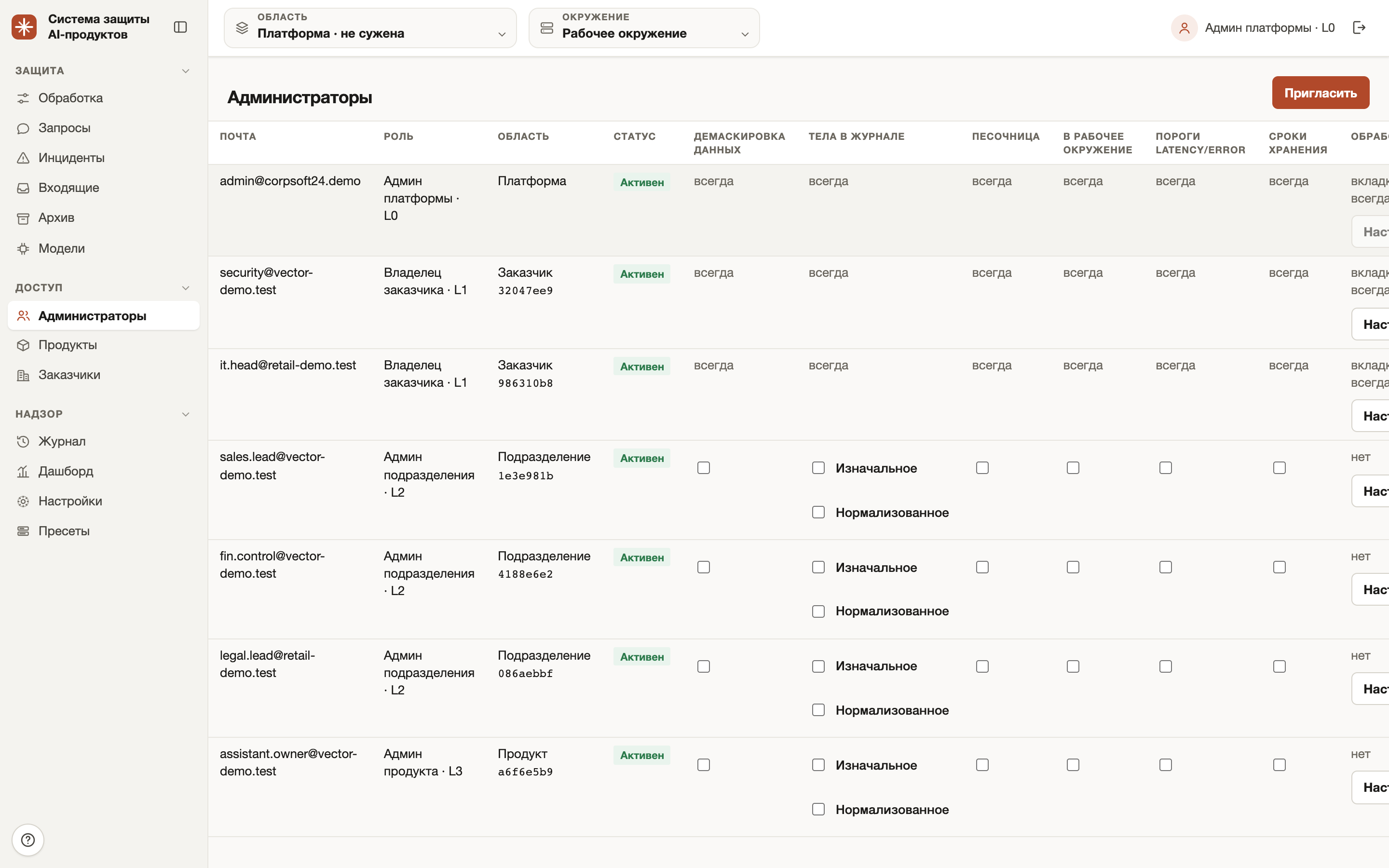Check Изначальное for fin.control@vector-demo.test
Screen dimensions: 1389x868
pos(818,567)
